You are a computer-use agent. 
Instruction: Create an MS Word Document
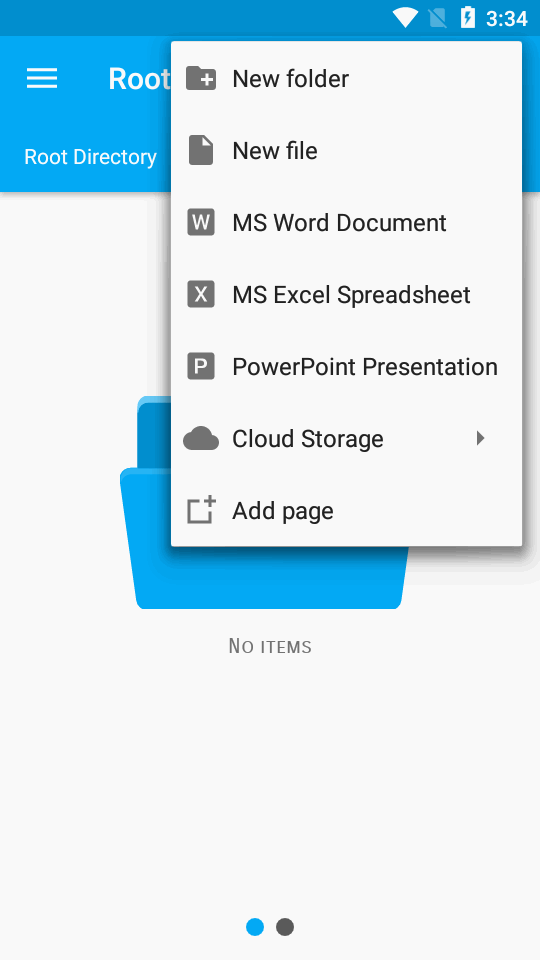click(347, 222)
